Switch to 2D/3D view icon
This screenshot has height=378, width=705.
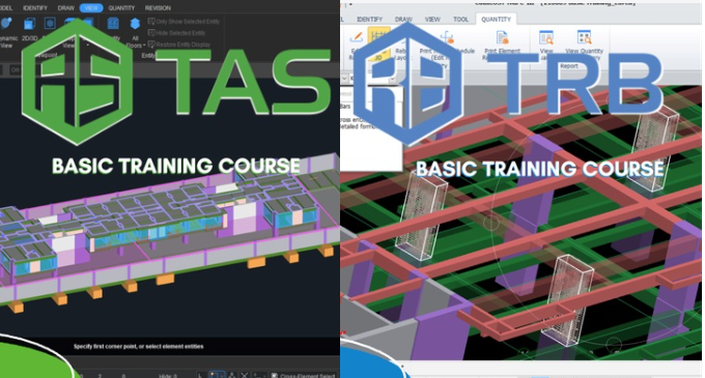click(29, 24)
